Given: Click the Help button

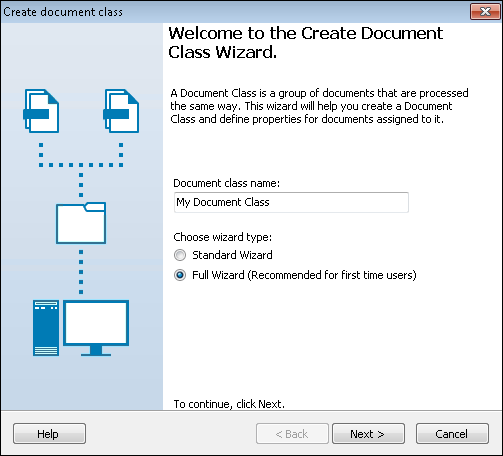Looking at the screenshot, I should click(49, 434).
